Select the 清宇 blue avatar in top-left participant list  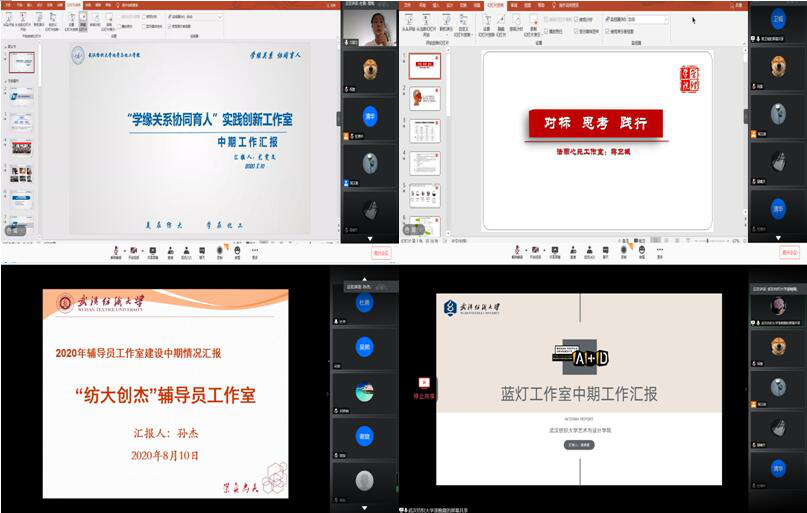[x=369, y=115]
